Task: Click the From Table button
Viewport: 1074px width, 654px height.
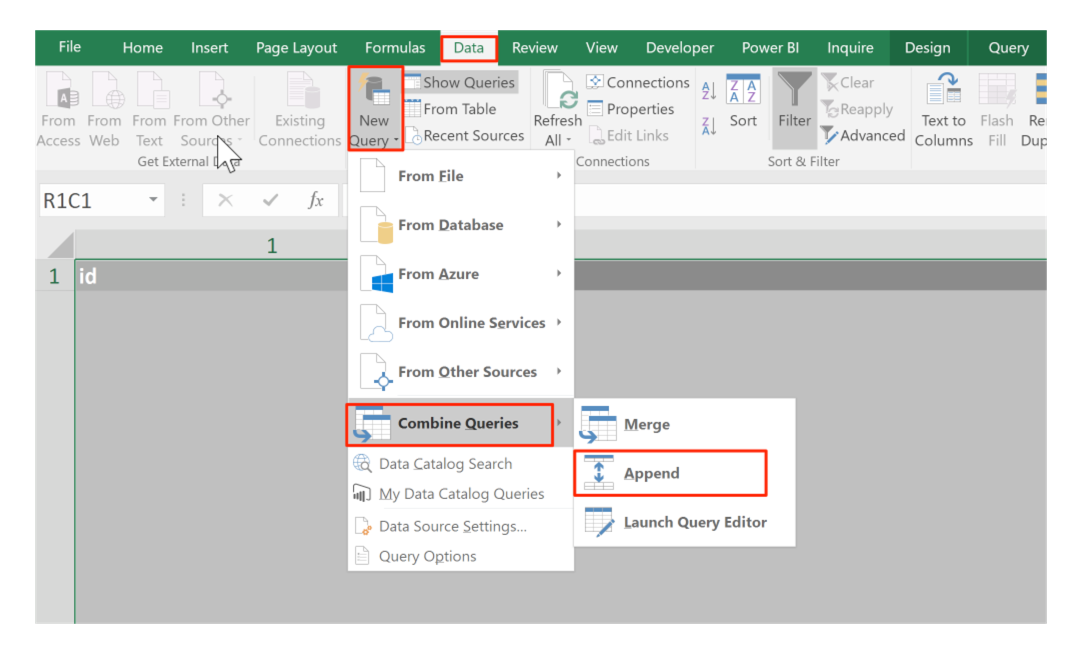Action: (x=451, y=109)
